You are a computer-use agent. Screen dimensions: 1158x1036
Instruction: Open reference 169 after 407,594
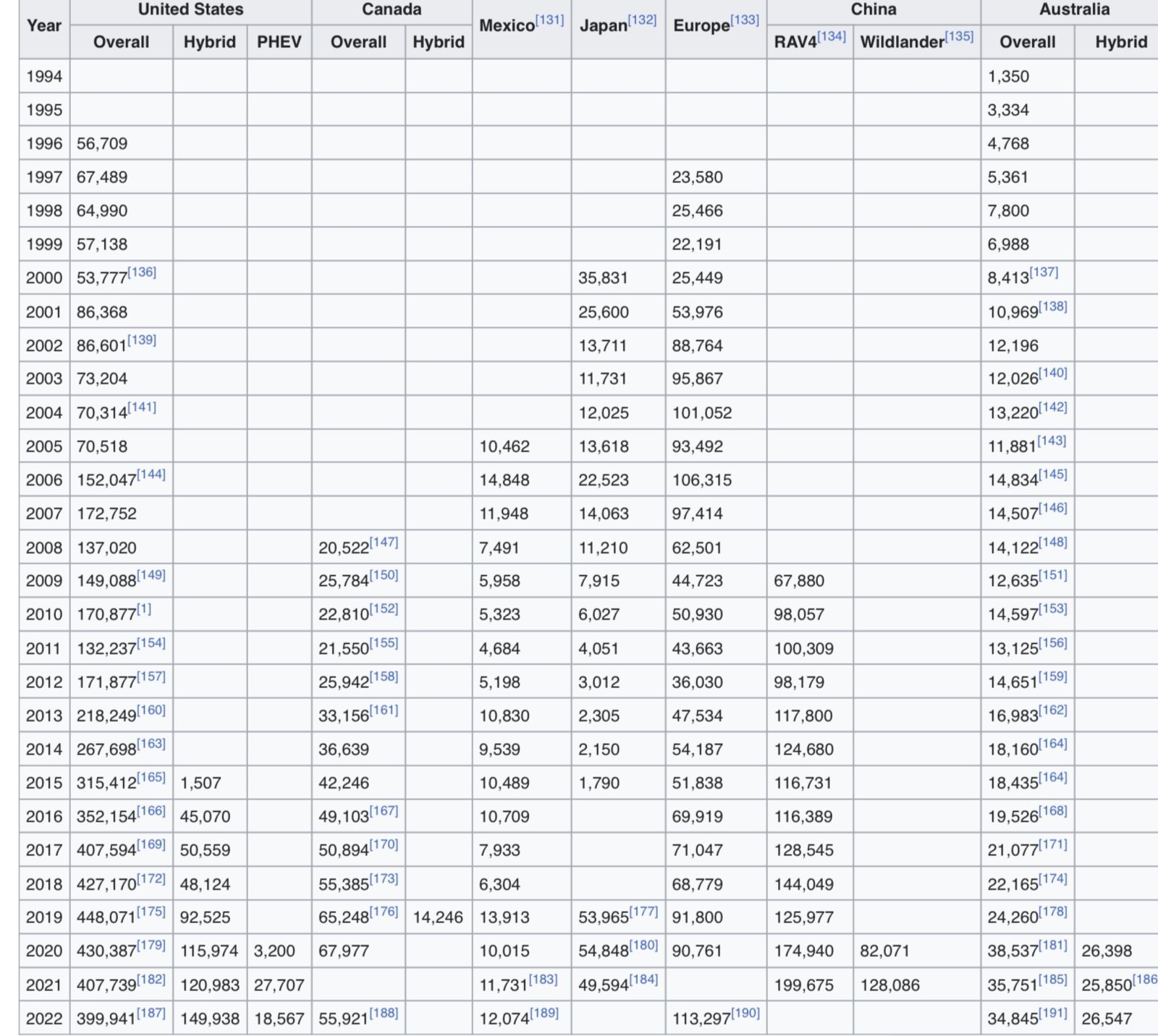coord(151,844)
